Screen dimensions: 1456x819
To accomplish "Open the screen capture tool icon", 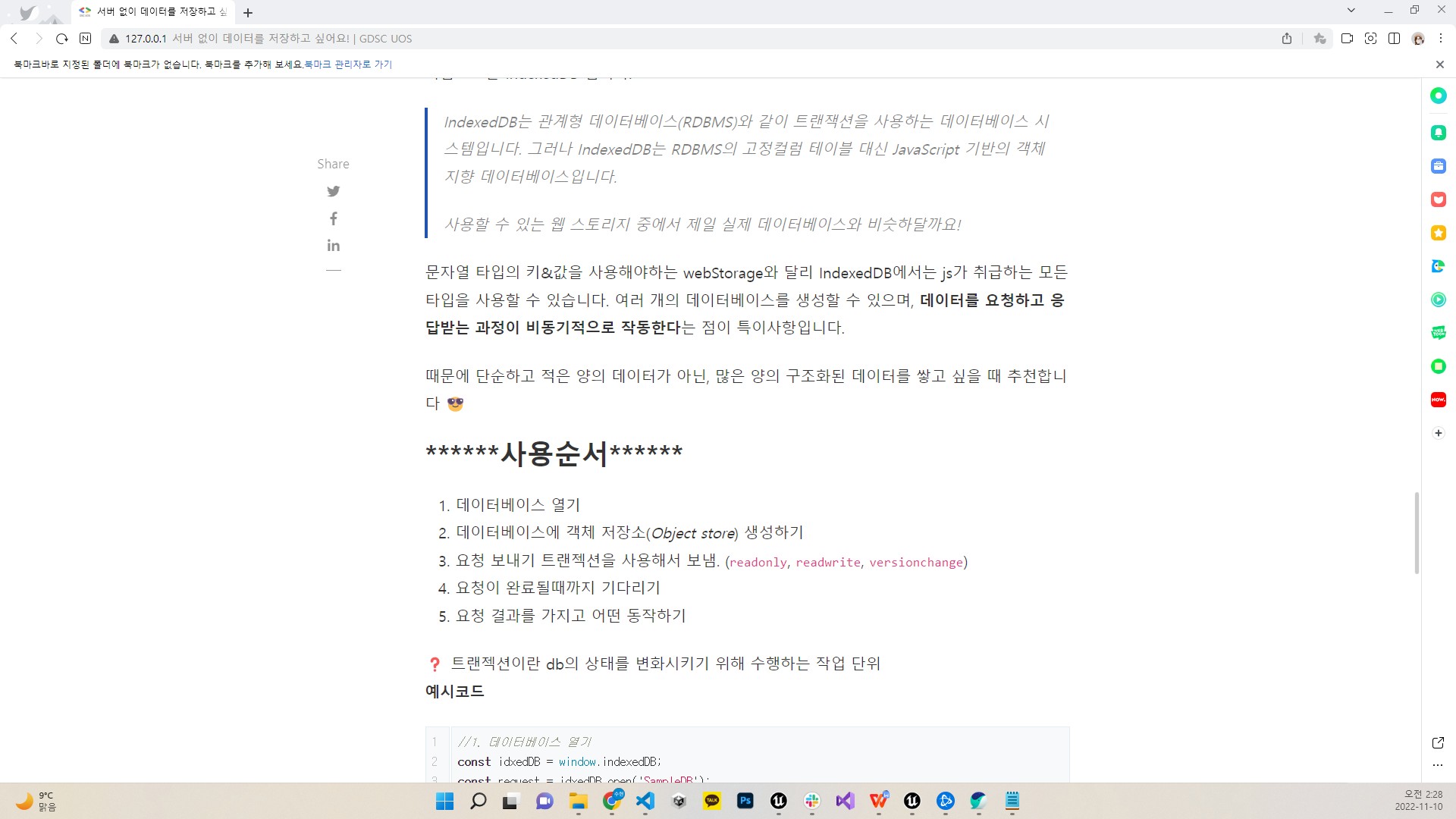I will [x=1370, y=39].
